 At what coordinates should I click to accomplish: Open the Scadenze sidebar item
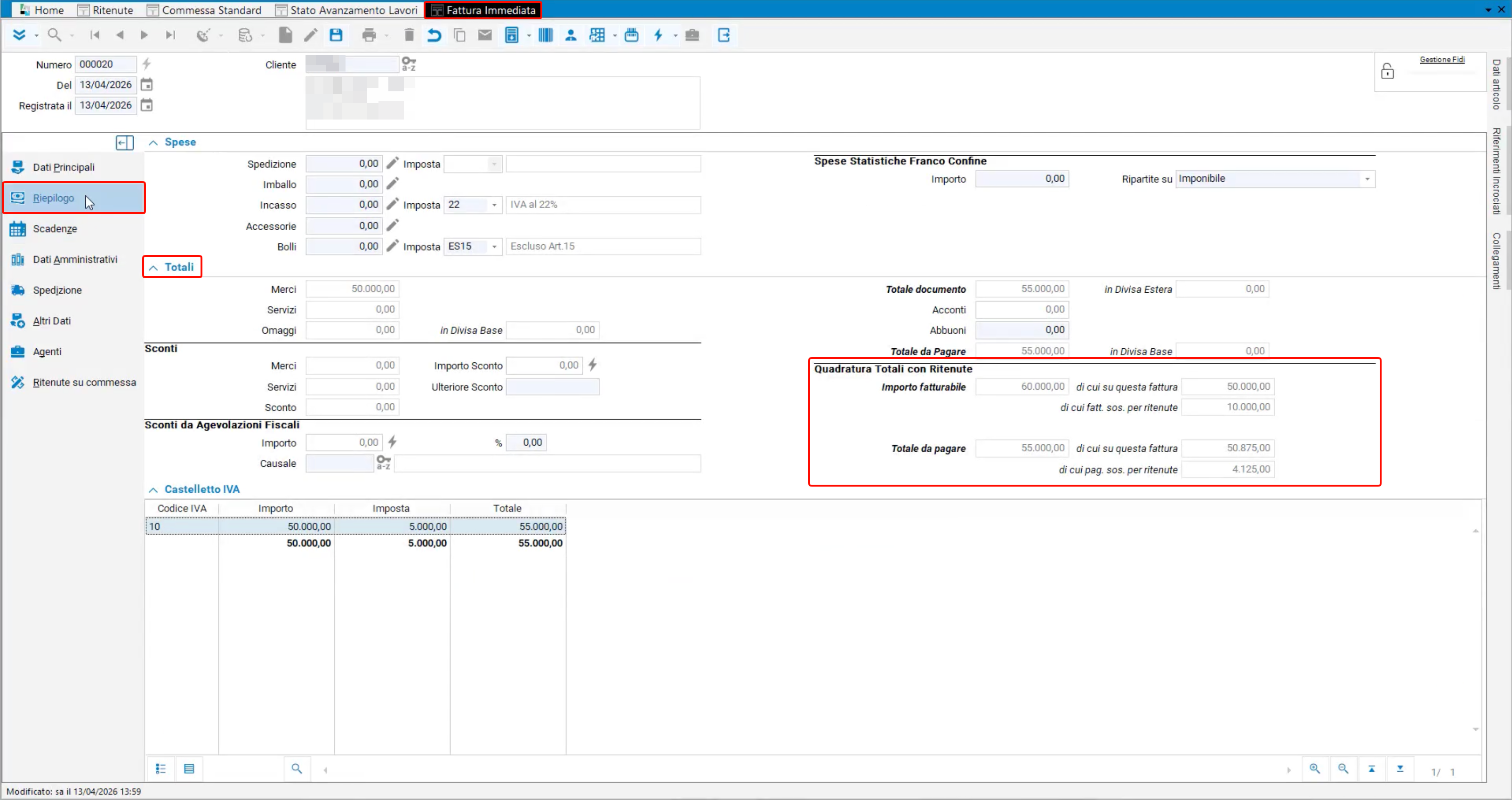[74, 229]
